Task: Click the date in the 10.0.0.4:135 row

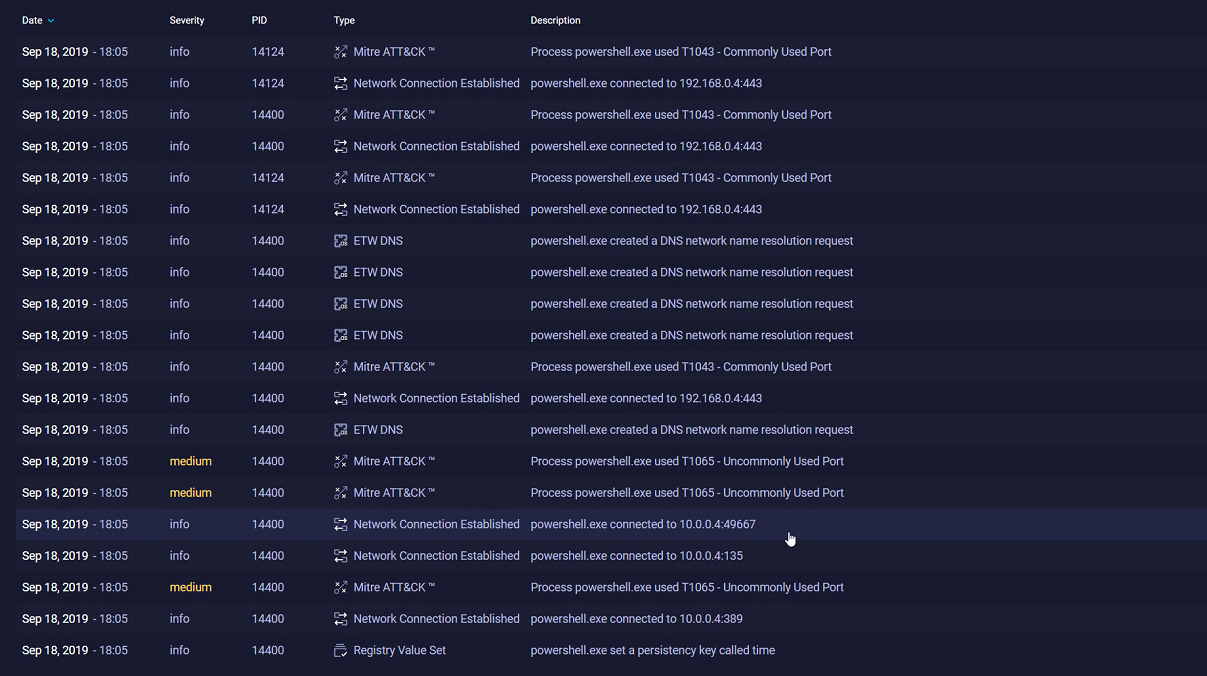Action: point(75,556)
